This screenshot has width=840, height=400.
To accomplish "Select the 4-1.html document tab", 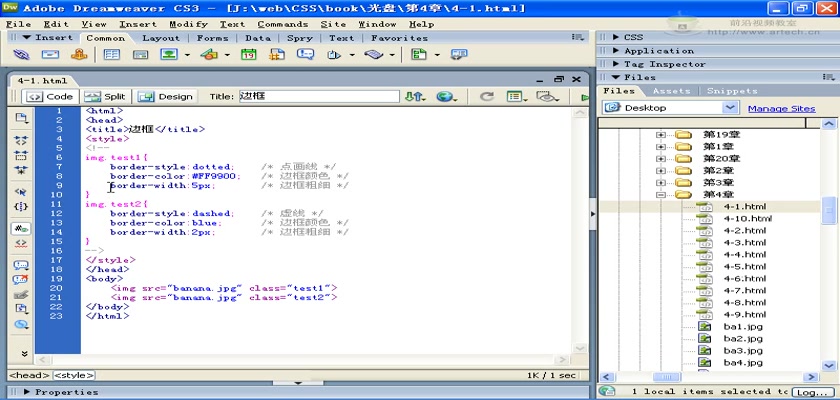I will (42, 81).
